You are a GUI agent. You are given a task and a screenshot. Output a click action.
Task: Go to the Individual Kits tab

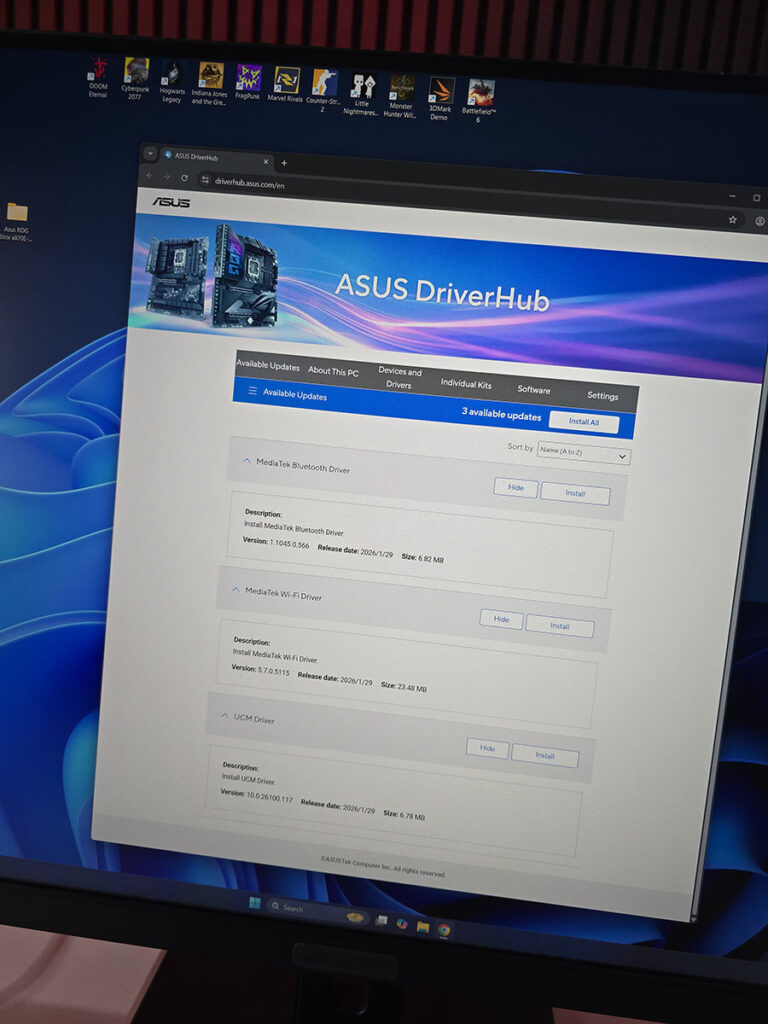(x=466, y=383)
